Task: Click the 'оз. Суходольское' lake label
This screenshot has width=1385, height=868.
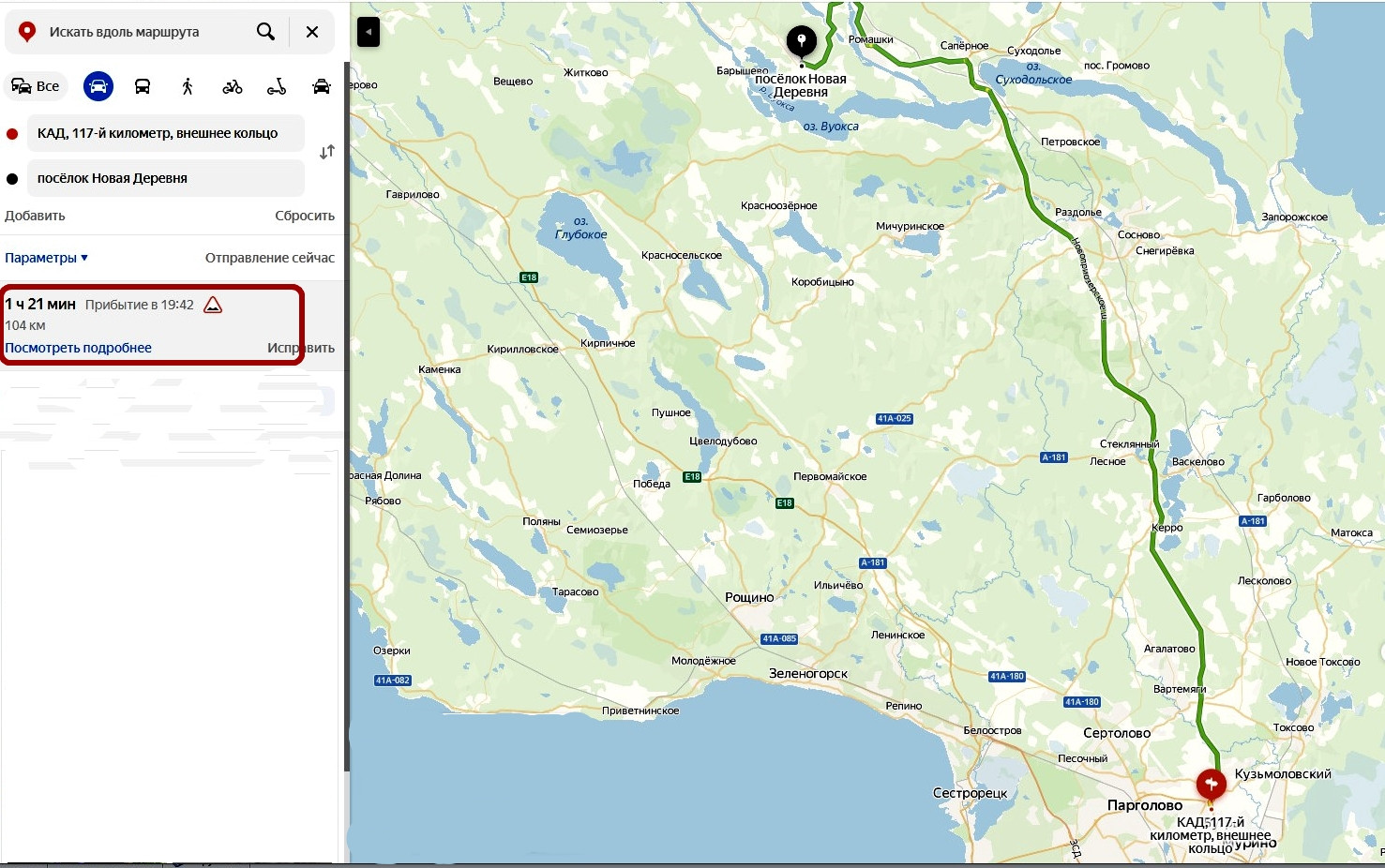Action: 1033,73
